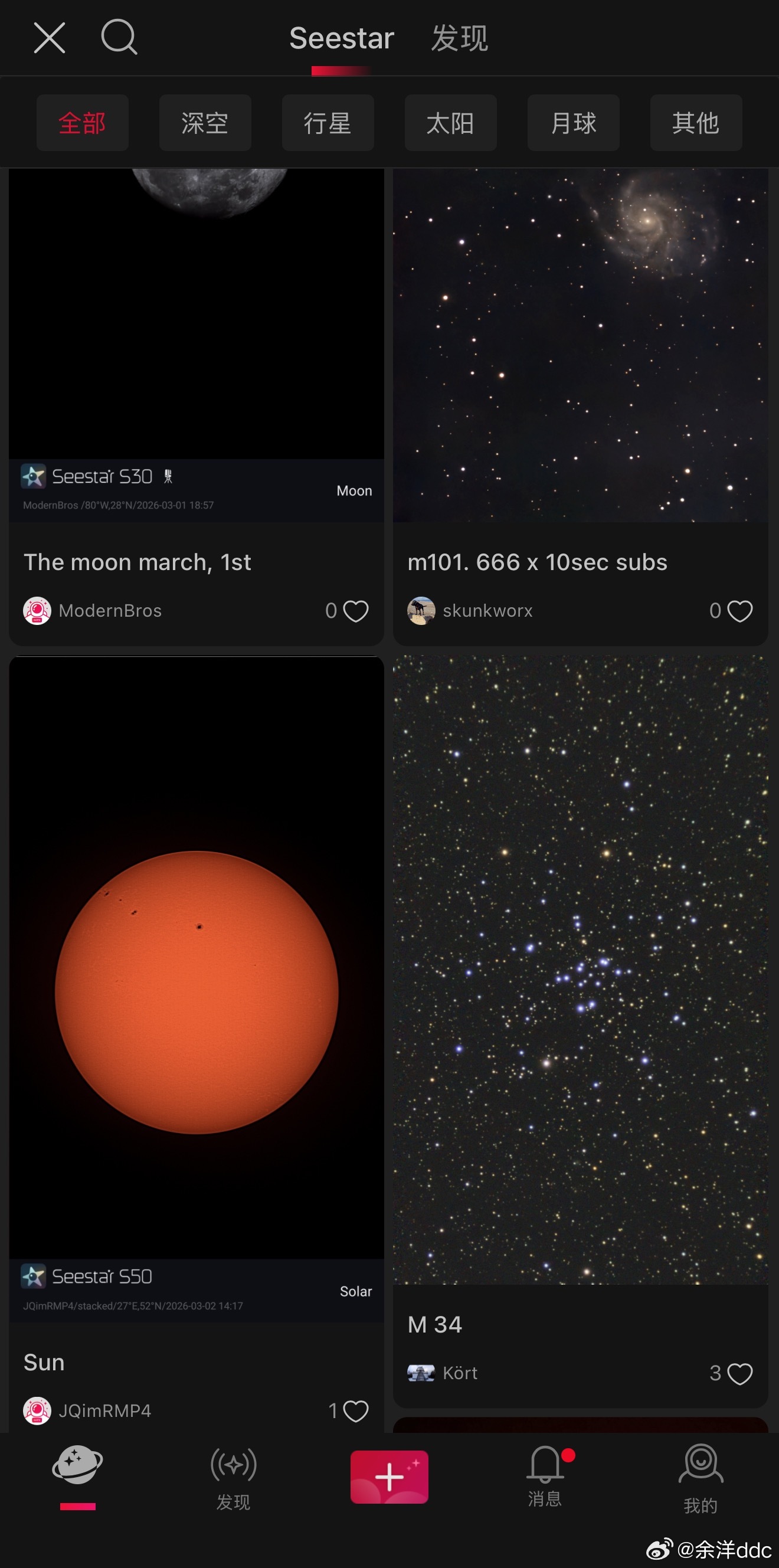Like the Sun post heart
This screenshot has height=1568, width=779.
[356, 1411]
